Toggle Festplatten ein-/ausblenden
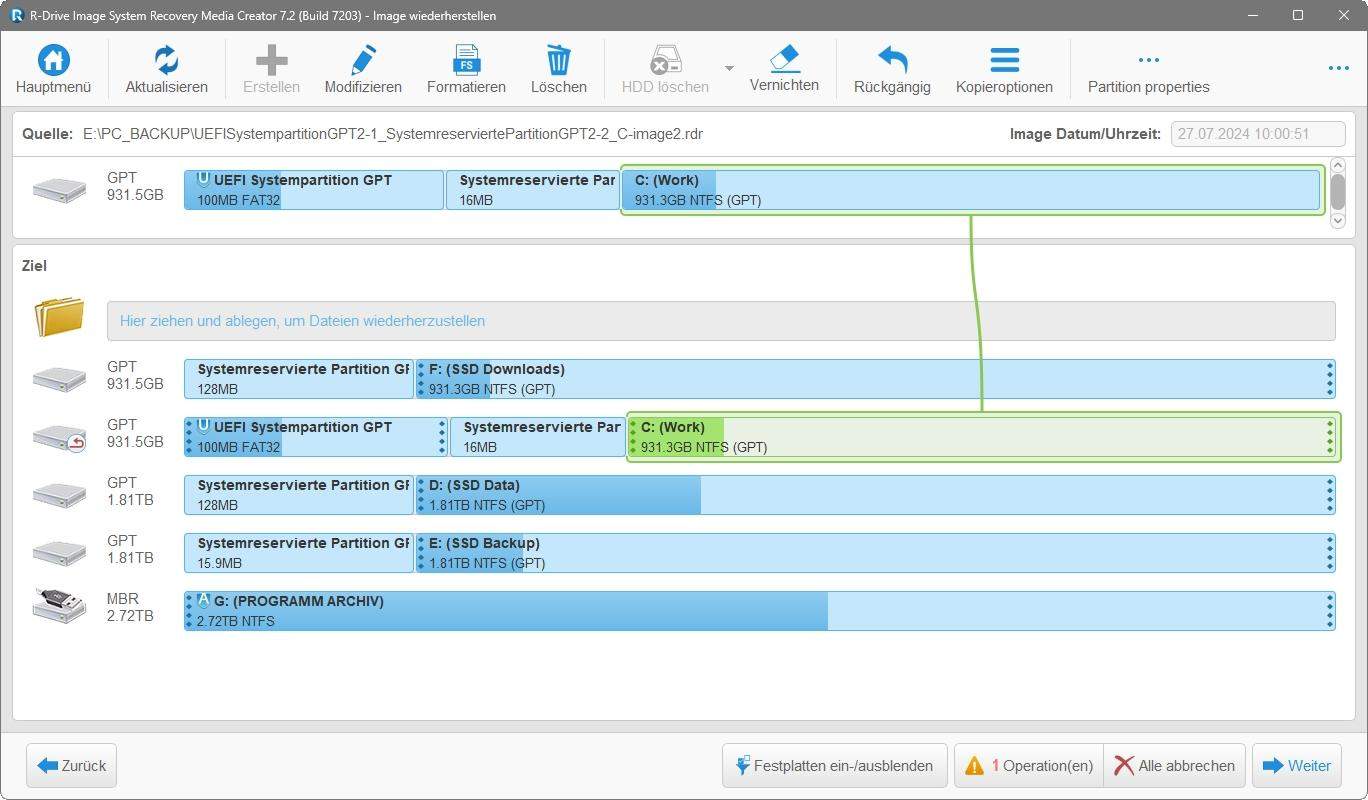Image resolution: width=1368 pixels, height=800 pixels. tap(834, 766)
